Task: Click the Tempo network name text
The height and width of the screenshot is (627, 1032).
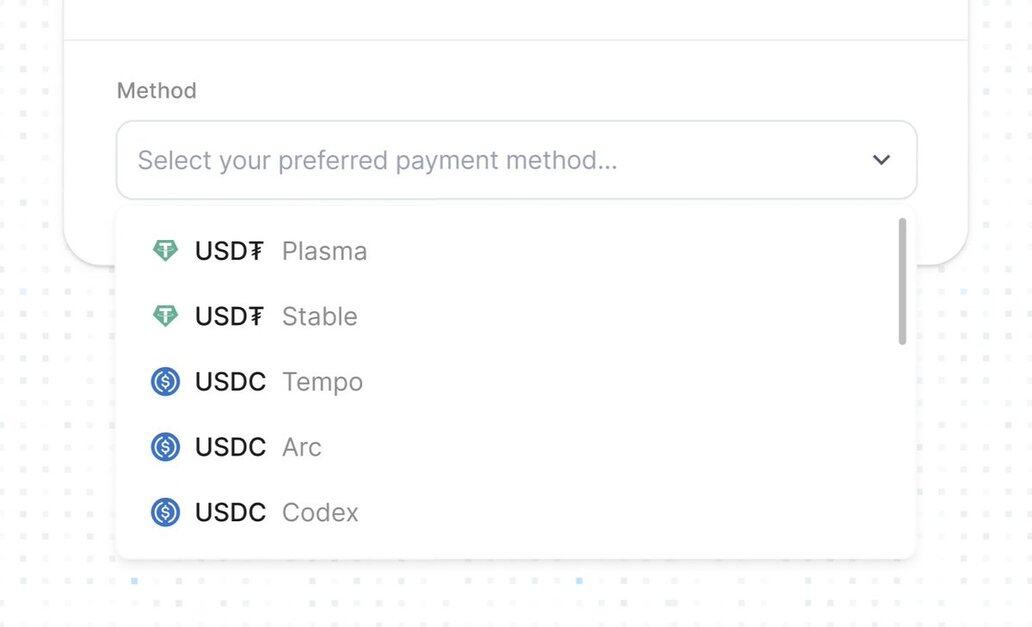Action: (322, 382)
